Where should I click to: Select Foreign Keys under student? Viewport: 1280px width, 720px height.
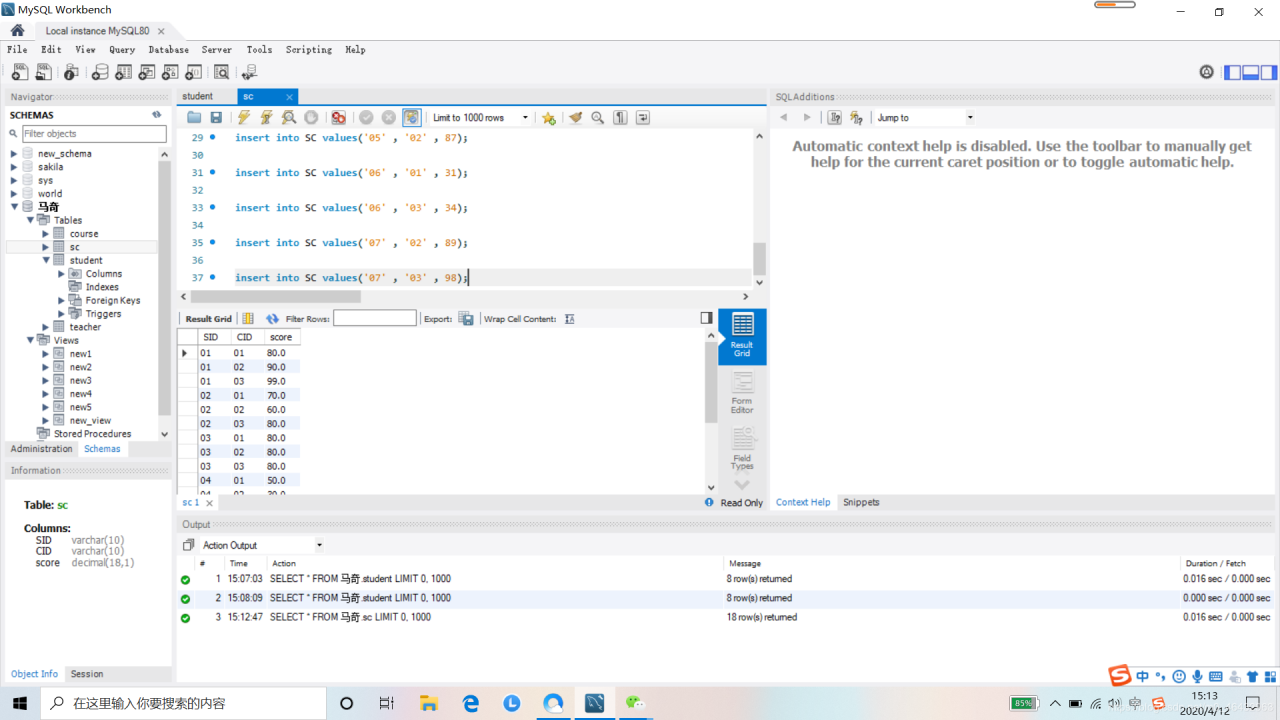point(113,300)
